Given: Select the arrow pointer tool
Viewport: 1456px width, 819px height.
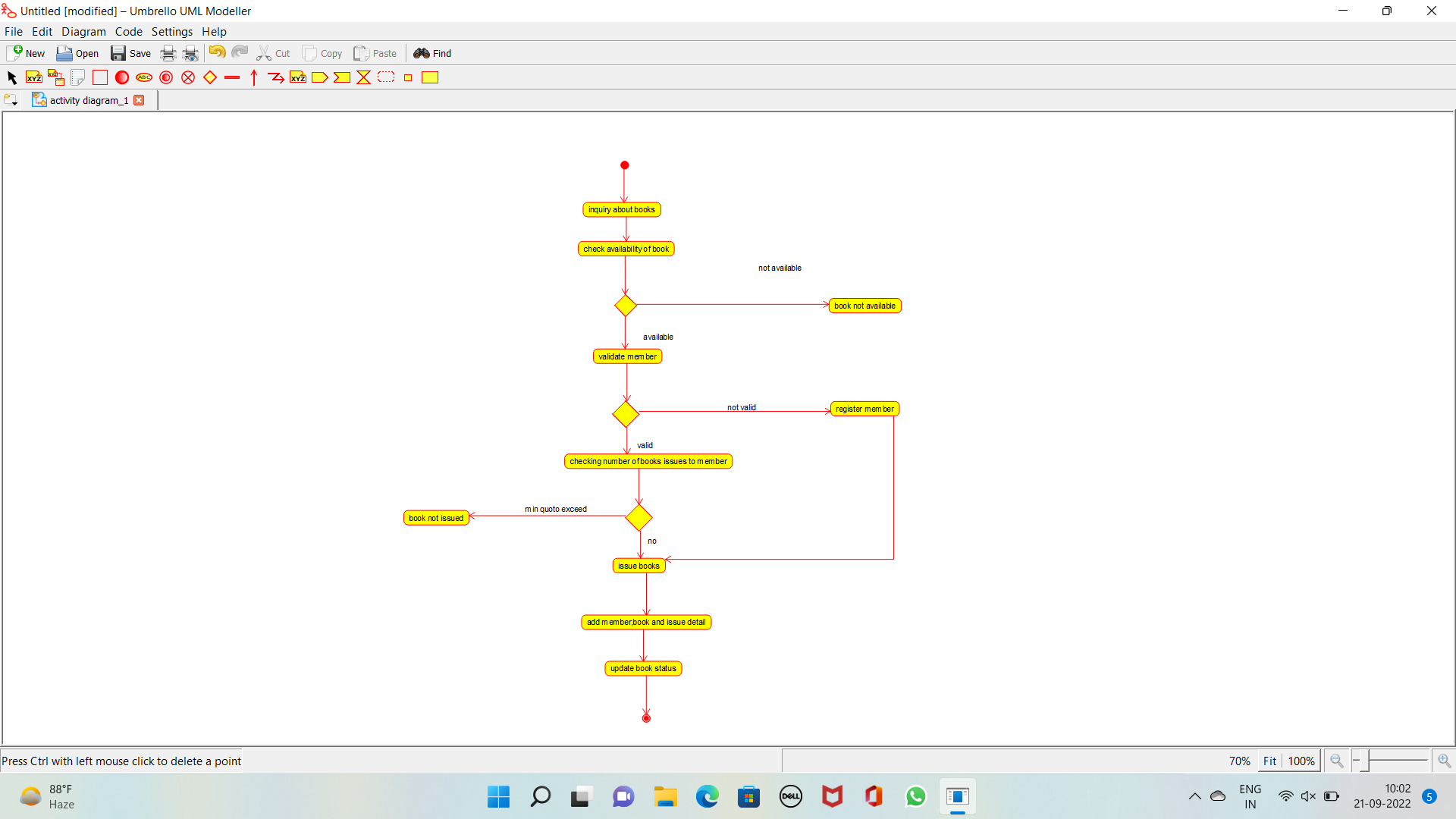Looking at the screenshot, I should (x=11, y=77).
